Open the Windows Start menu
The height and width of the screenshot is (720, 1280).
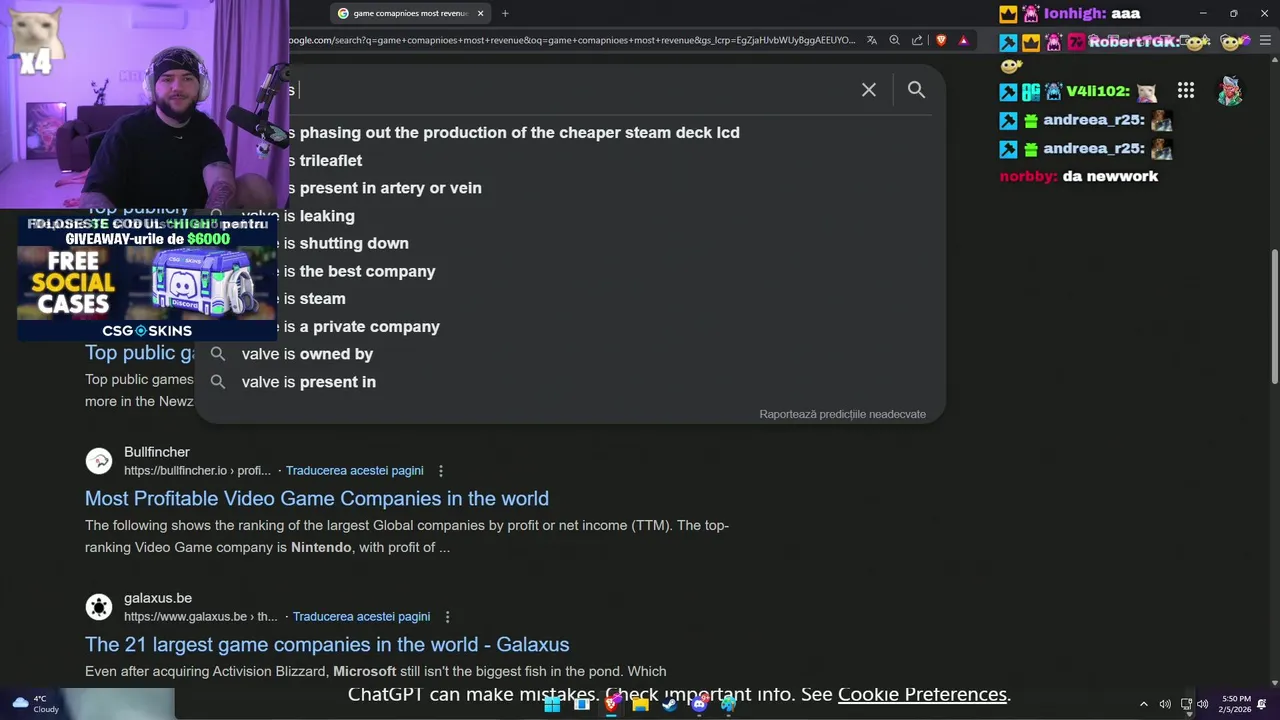pos(552,704)
